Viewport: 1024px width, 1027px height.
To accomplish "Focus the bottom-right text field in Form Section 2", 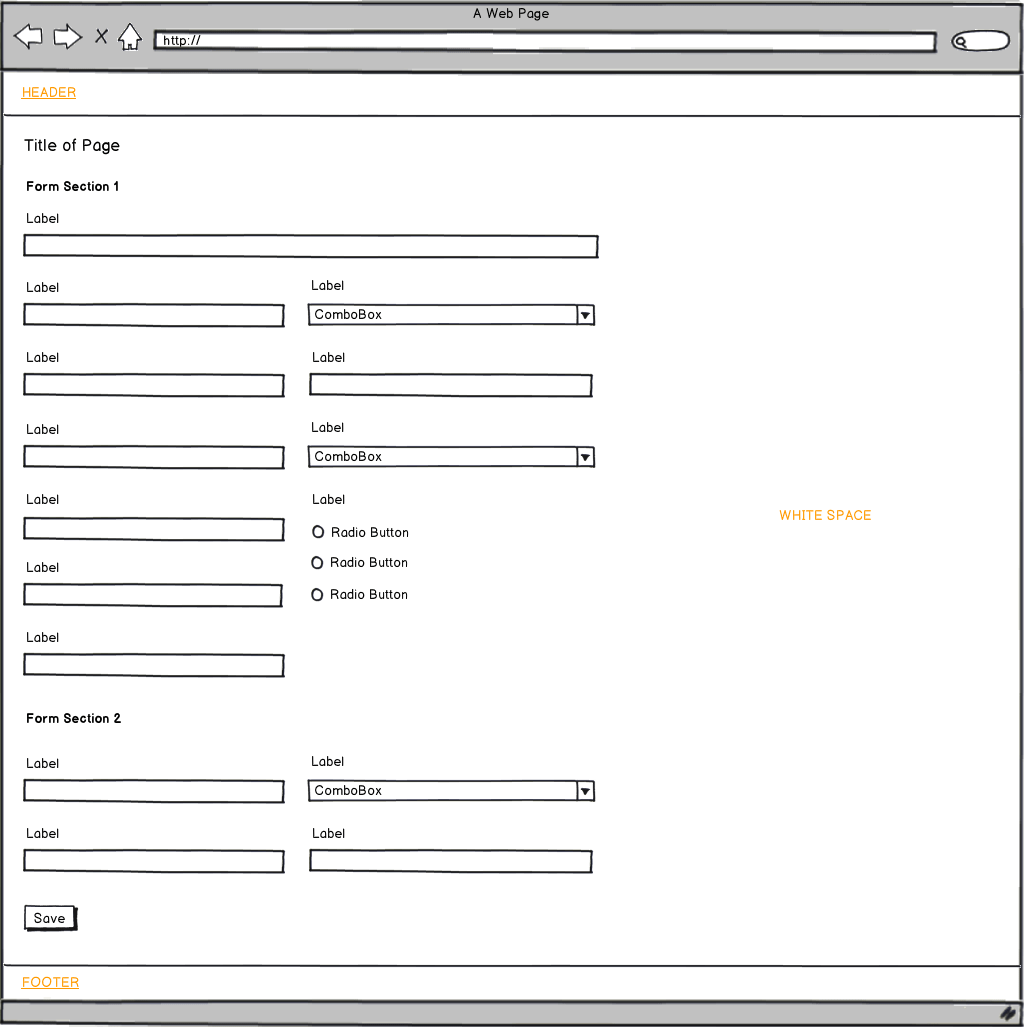I will [451, 861].
